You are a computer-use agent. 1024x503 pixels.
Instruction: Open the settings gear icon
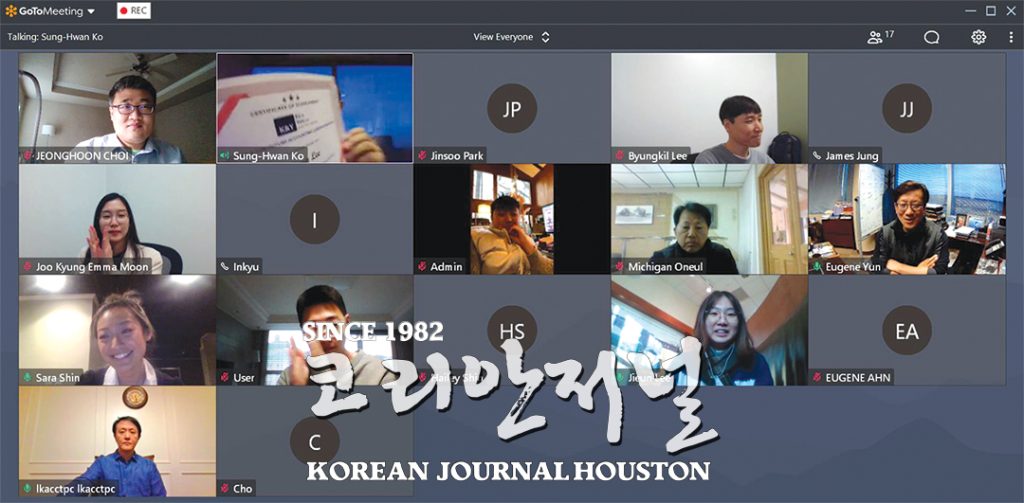click(978, 37)
